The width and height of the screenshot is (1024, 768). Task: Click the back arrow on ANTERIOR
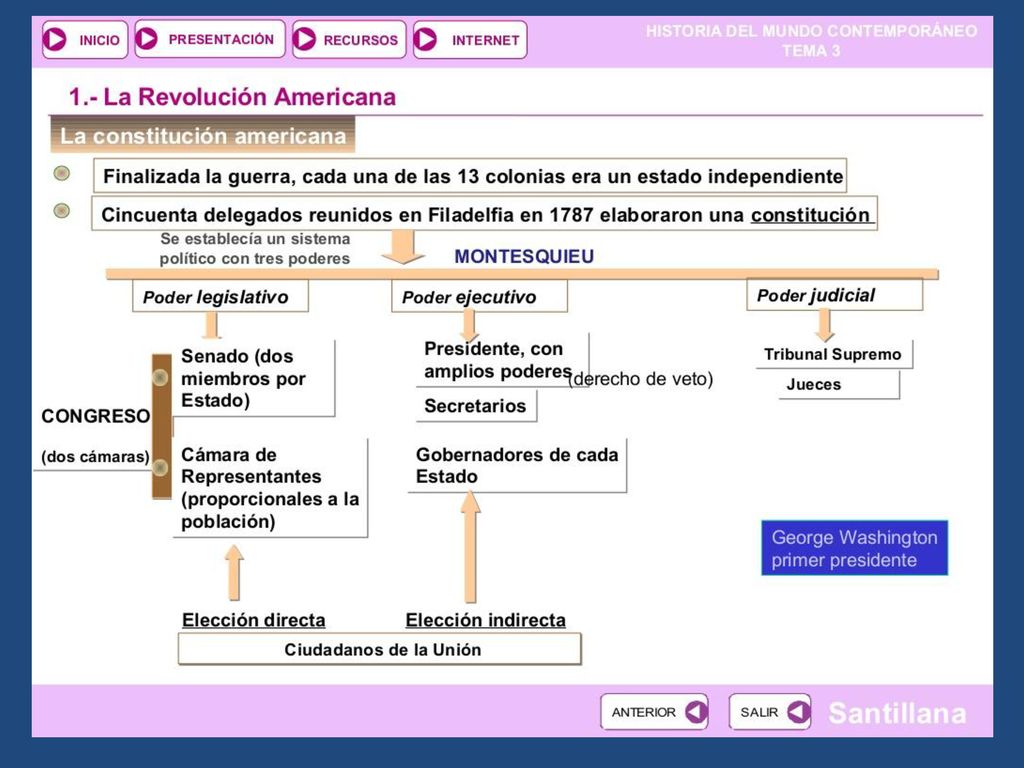pos(696,712)
